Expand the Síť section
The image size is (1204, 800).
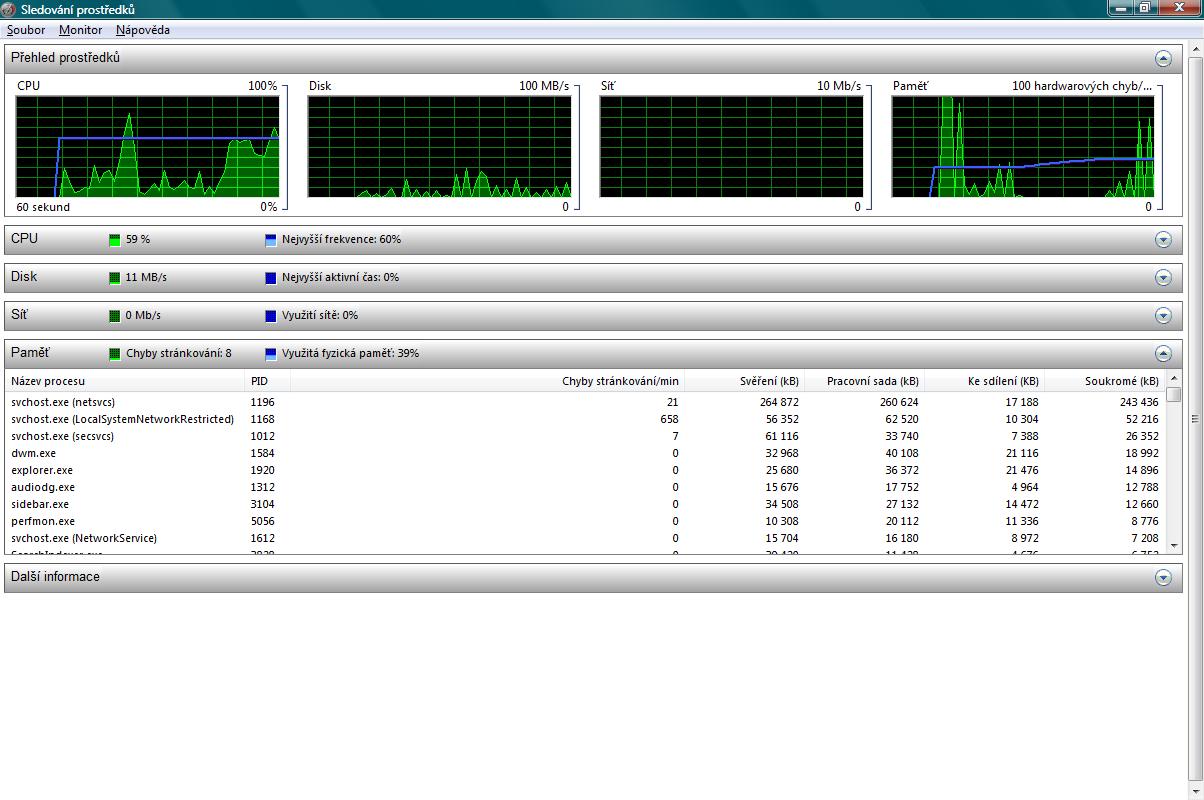[x=1163, y=315]
